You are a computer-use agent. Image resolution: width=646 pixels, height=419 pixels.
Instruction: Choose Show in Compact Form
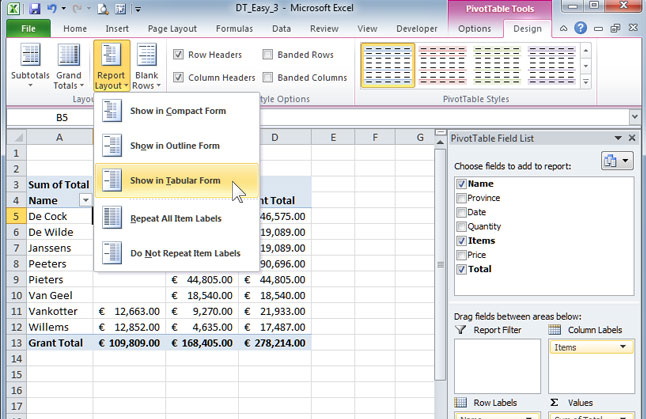177,110
